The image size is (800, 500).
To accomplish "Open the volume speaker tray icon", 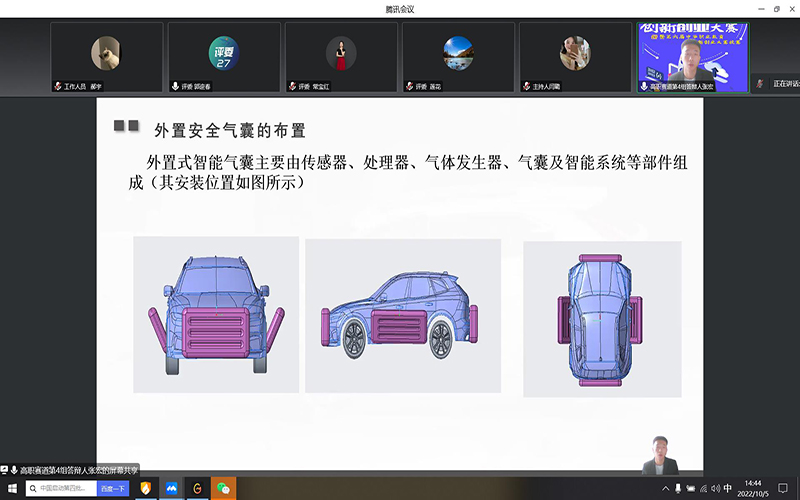I will [x=714, y=488].
